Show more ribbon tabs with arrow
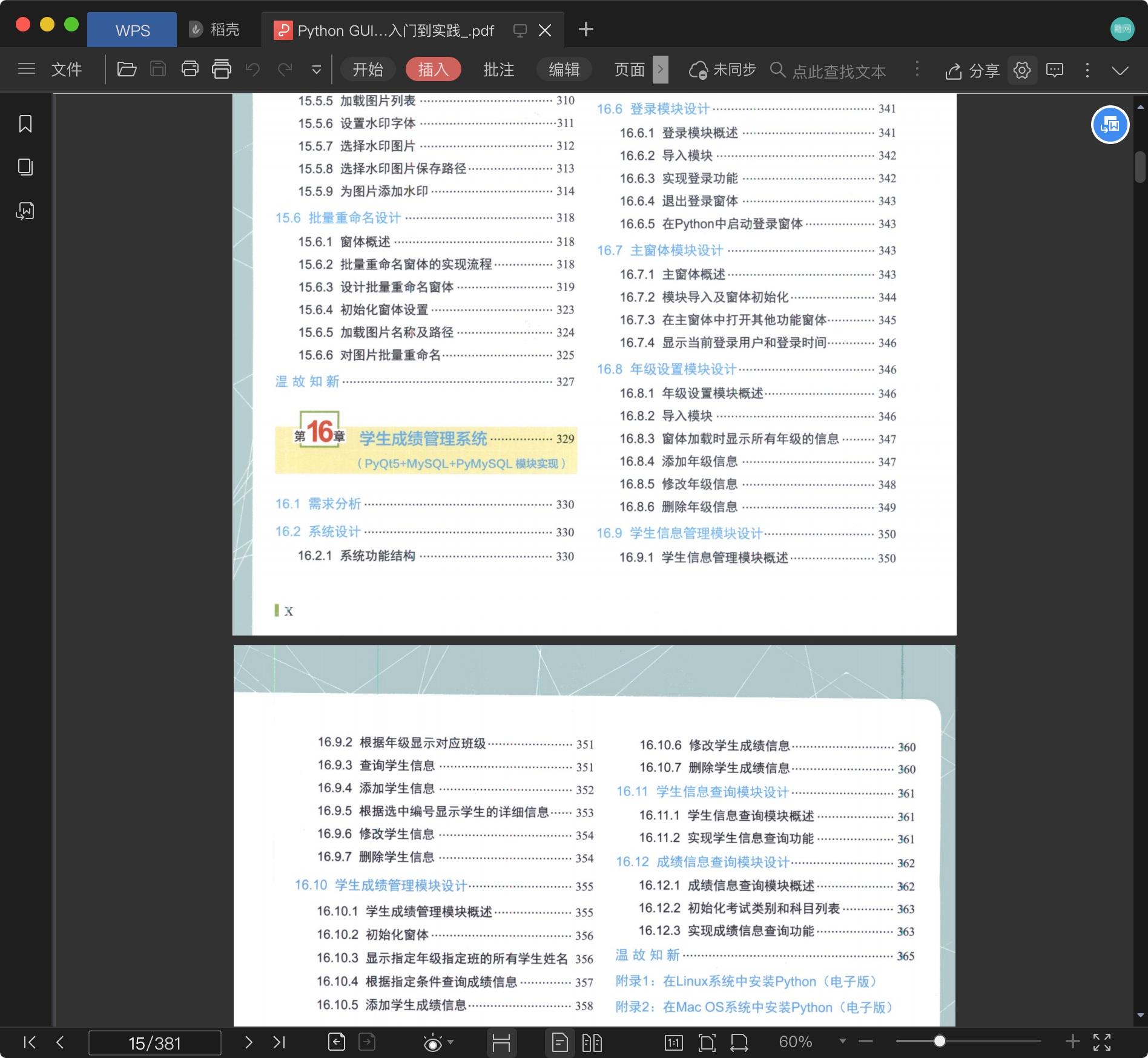1148x1058 pixels. (661, 70)
